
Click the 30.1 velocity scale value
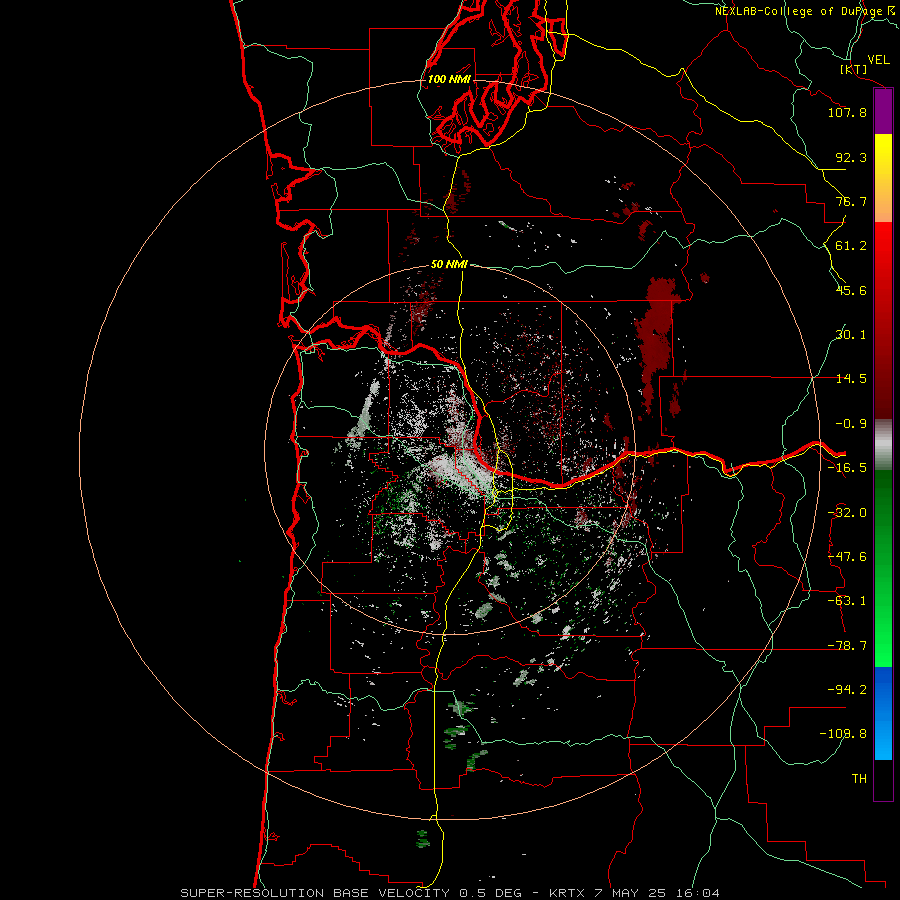(x=851, y=335)
